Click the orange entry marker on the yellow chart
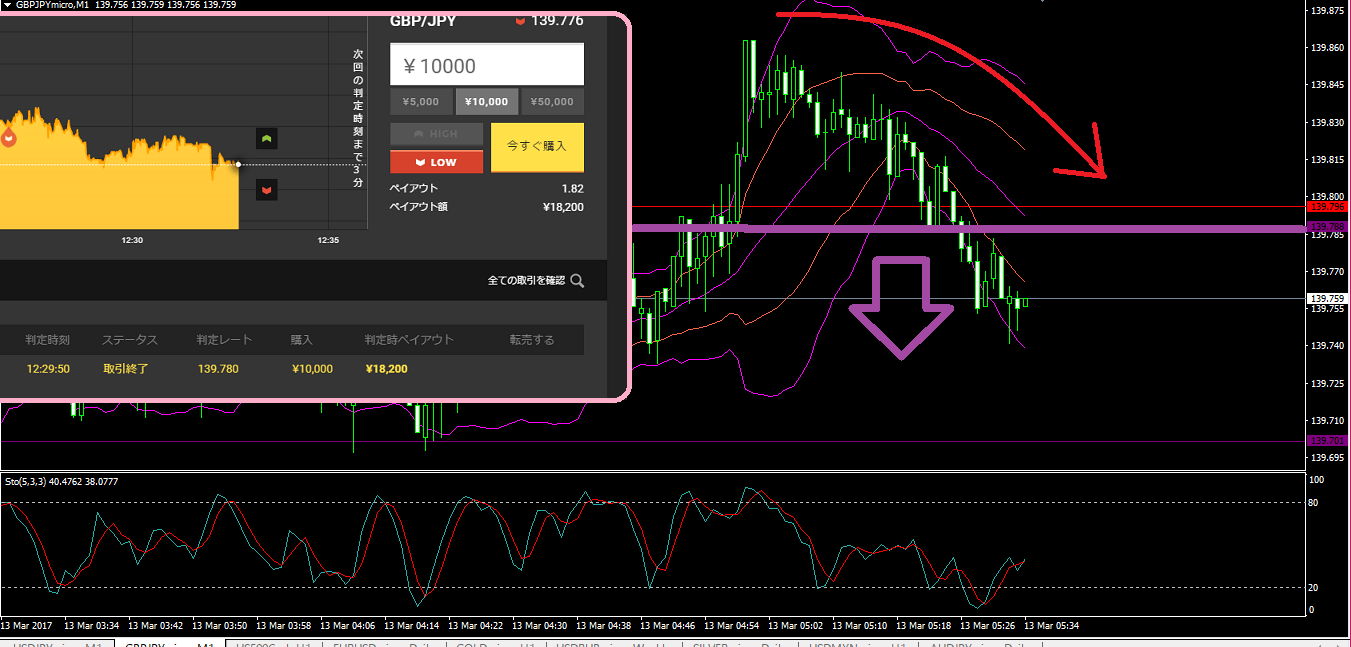 tap(8, 137)
